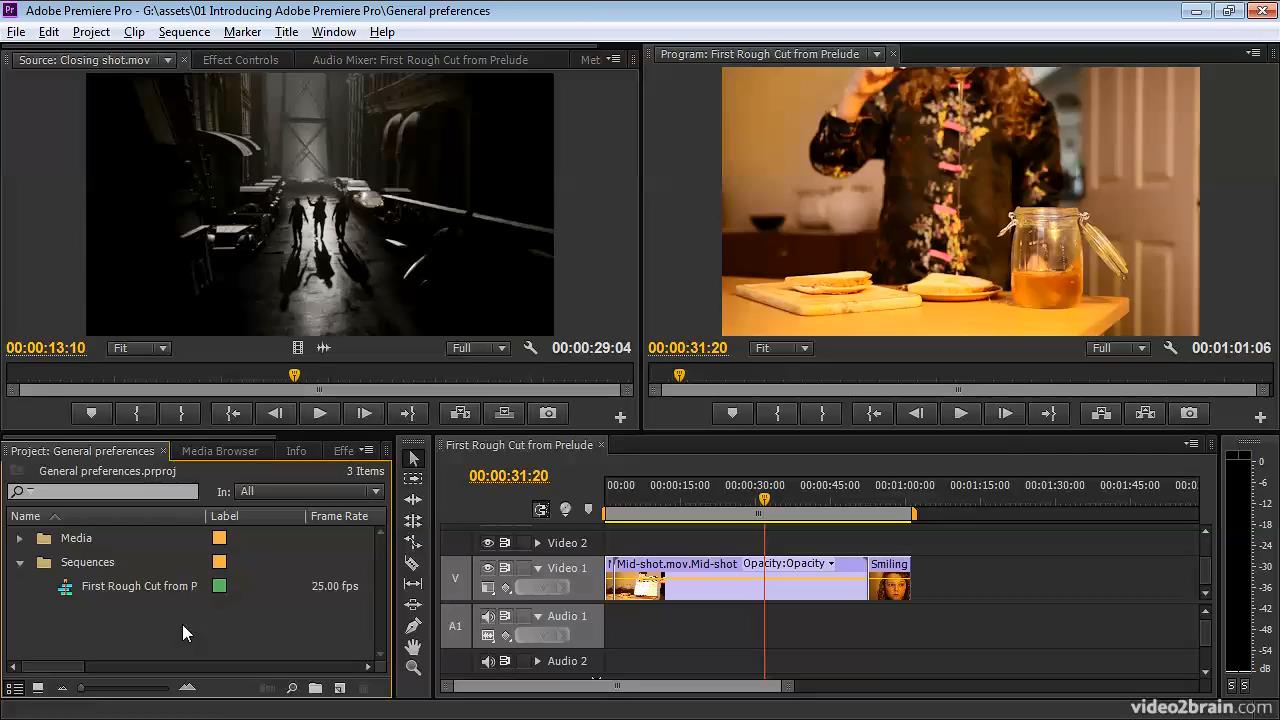1280x720 pixels.
Task: Click New Item icon in Project panel
Action: tap(339, 688)
